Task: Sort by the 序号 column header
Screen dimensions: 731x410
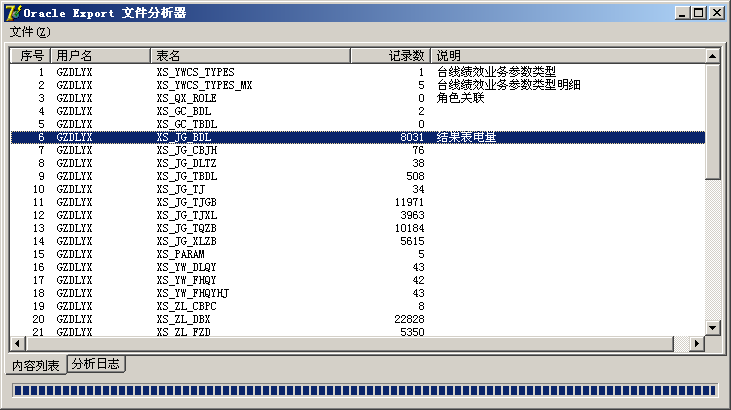Action: coord(31,56)
